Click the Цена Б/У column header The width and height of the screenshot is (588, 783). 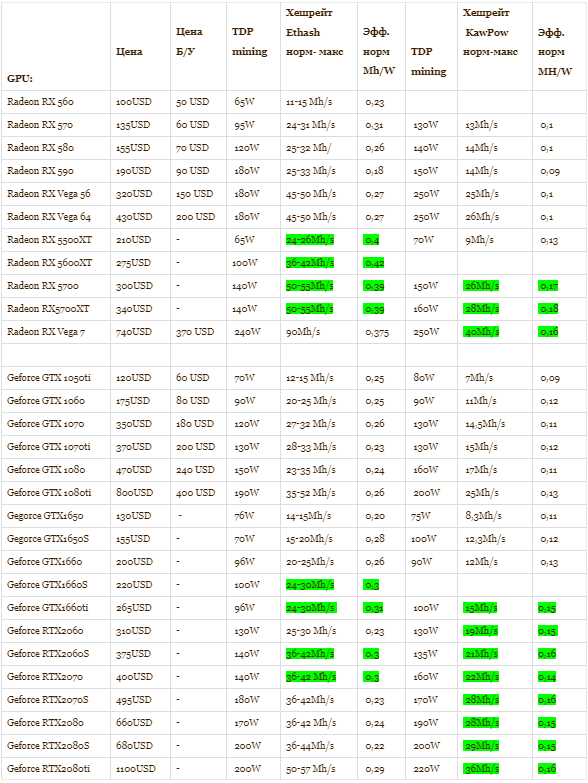[189, 41]
